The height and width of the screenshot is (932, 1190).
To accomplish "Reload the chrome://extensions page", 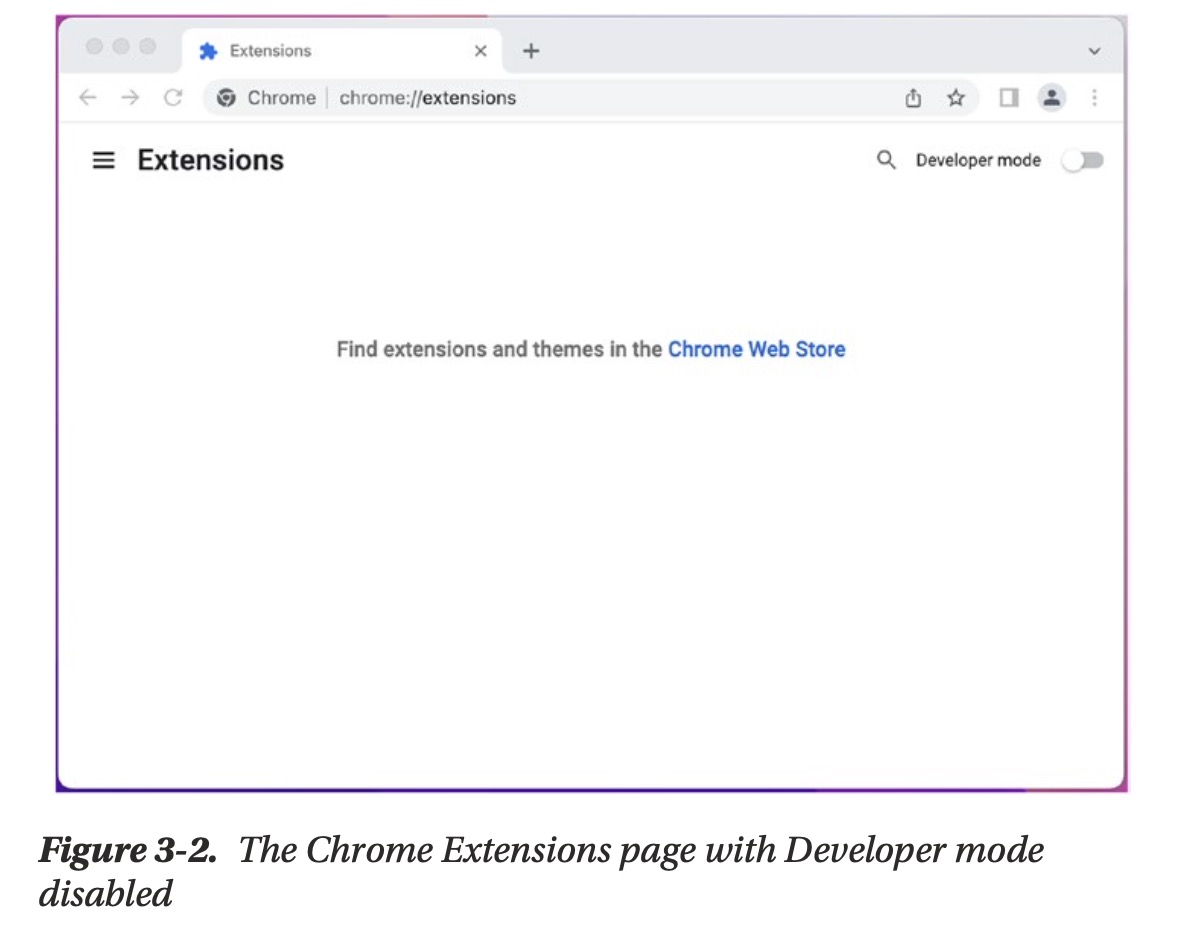I will click(173, 98).
